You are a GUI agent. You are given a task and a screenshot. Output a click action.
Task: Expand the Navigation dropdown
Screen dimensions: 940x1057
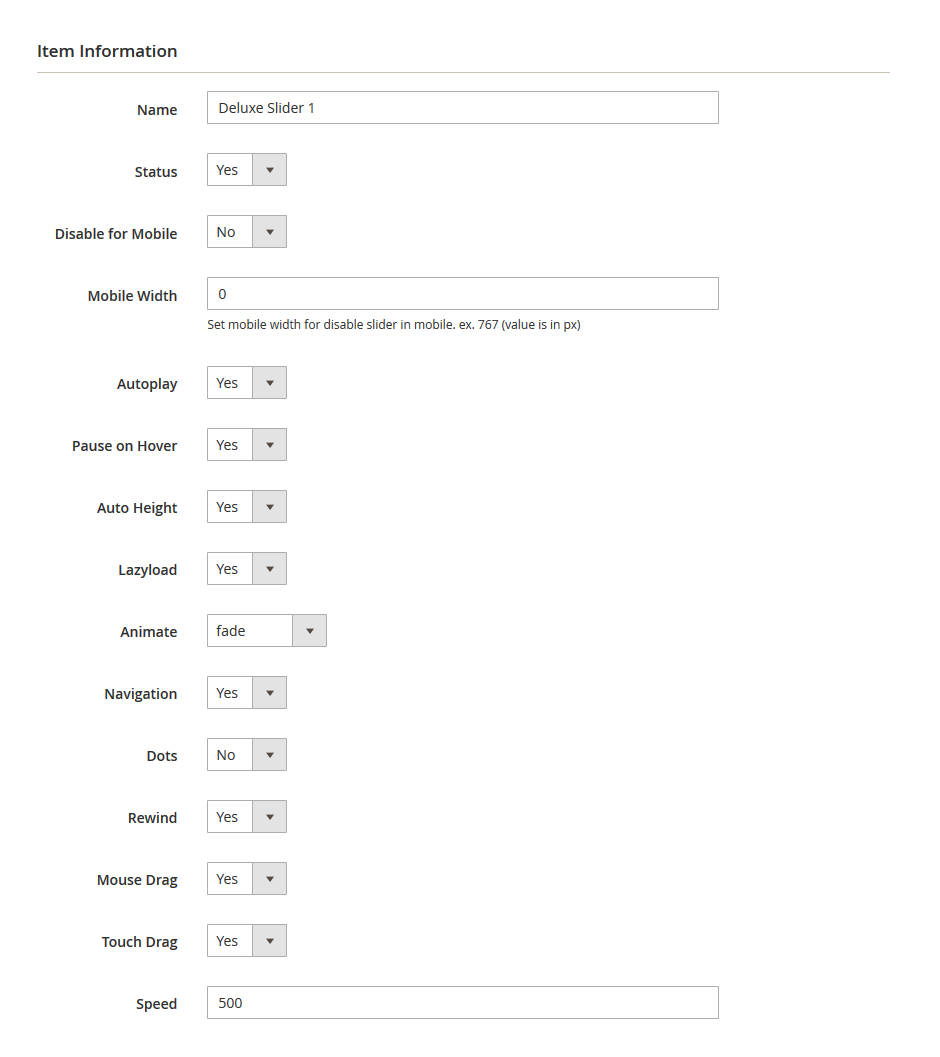pyautogui.click(x=247, y=693)
